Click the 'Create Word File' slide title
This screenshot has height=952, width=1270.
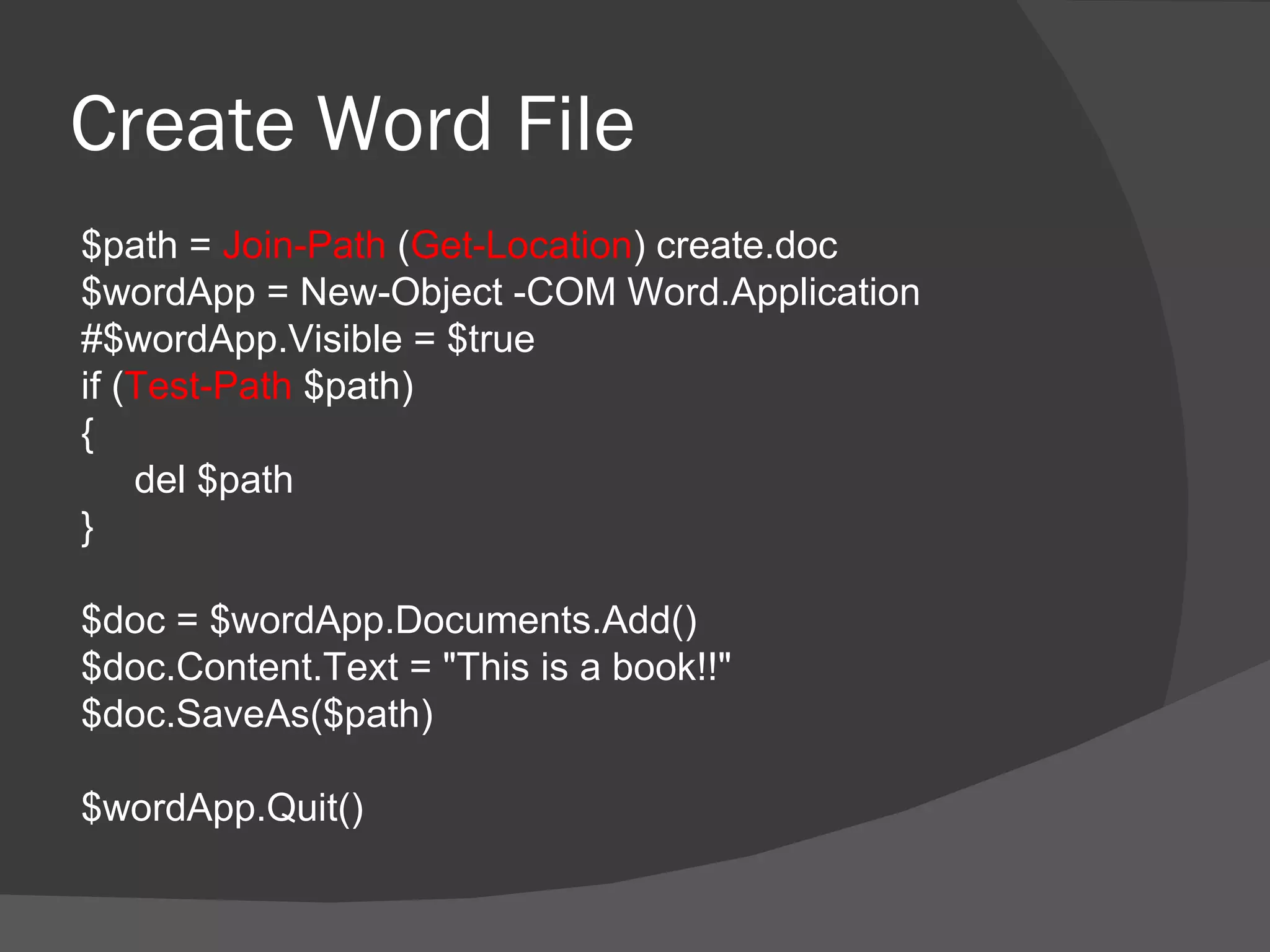[352, 123]
